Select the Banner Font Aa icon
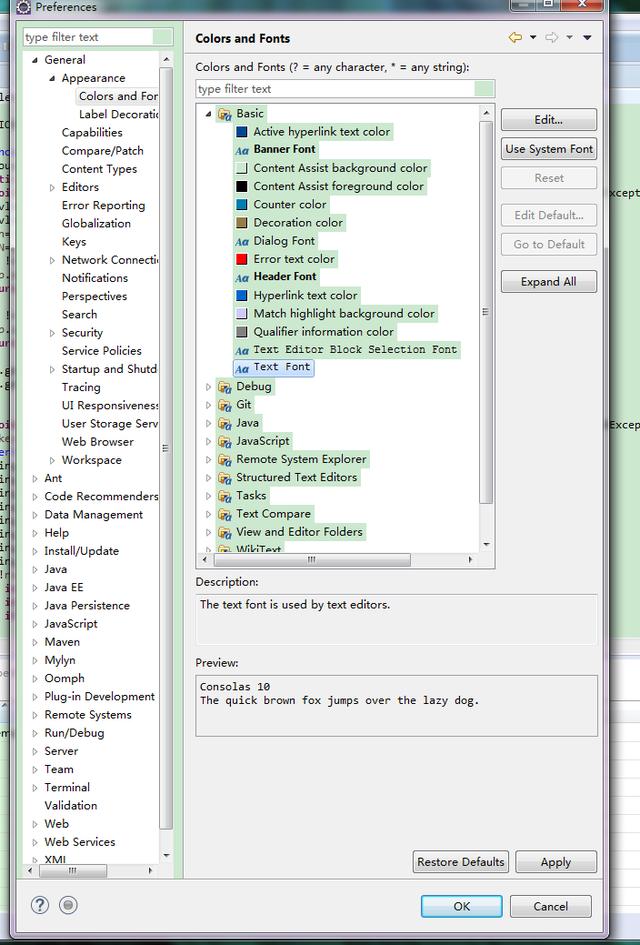 pyautogui.click(x=242, y=150)
